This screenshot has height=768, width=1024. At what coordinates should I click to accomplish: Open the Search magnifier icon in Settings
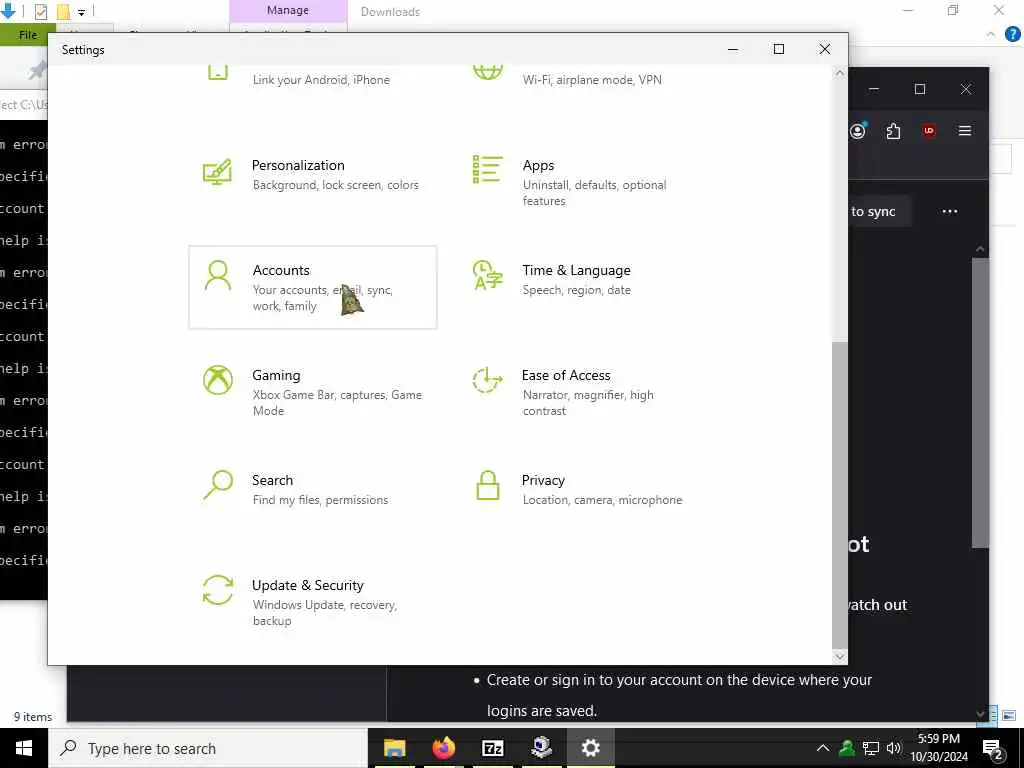tap(217, 485)
